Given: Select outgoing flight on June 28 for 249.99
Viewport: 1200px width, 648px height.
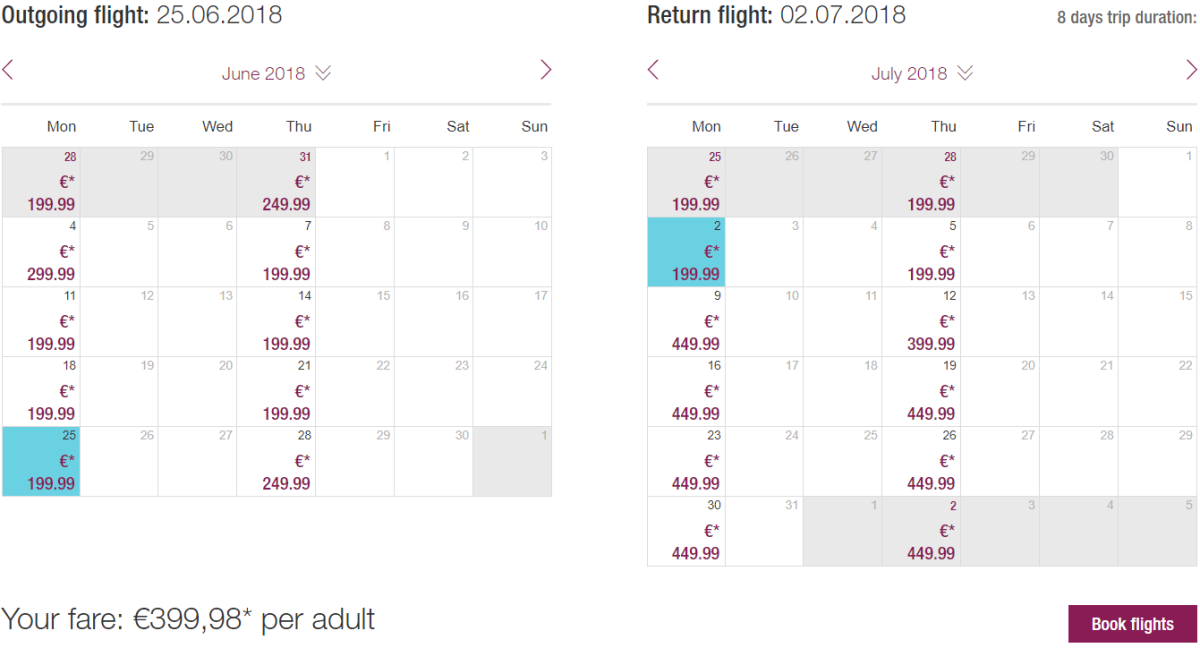Looking at the screenshot, I should pyautogui.click(x=277, y=462).
